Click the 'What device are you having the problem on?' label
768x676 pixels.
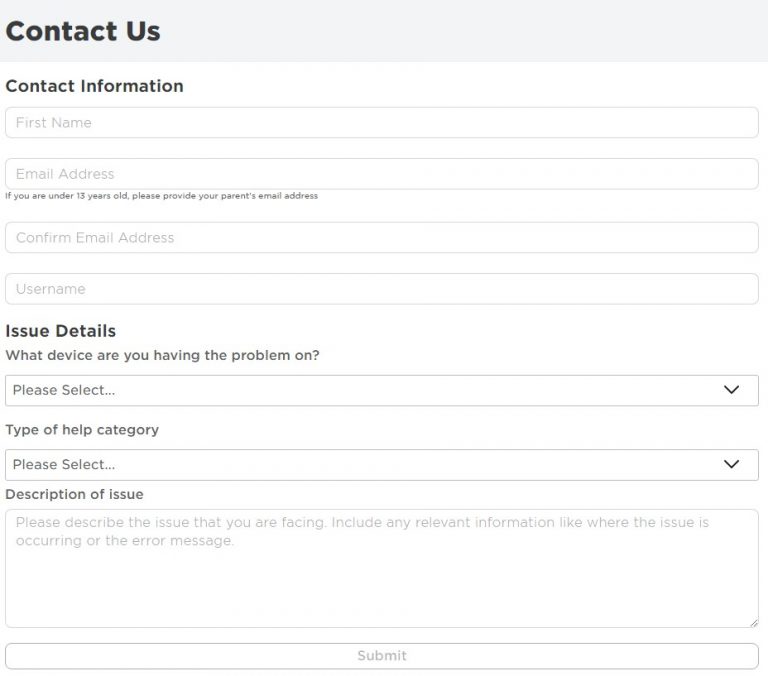(162, 355)
